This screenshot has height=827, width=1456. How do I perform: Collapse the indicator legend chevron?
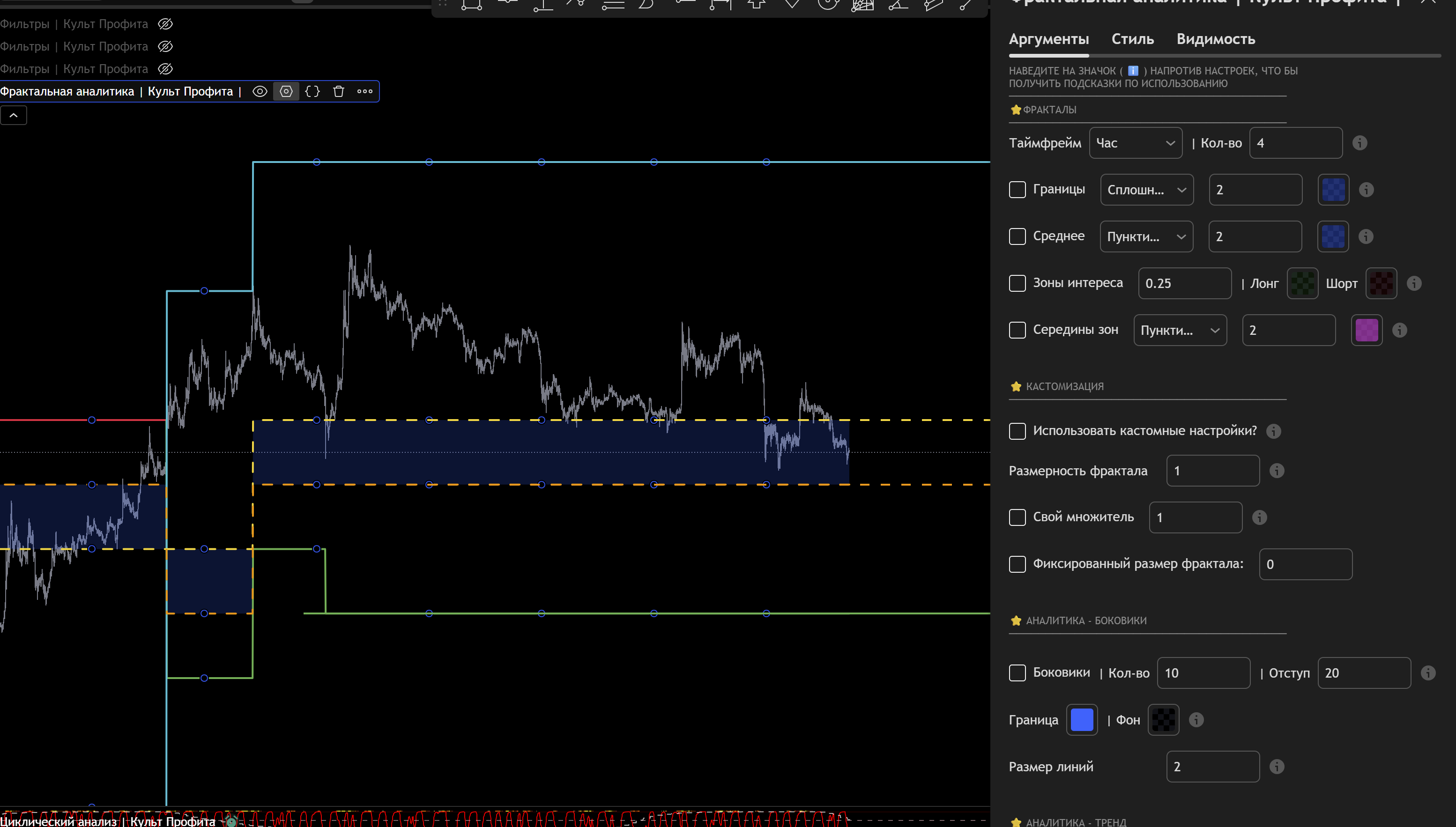pos(14,115)
